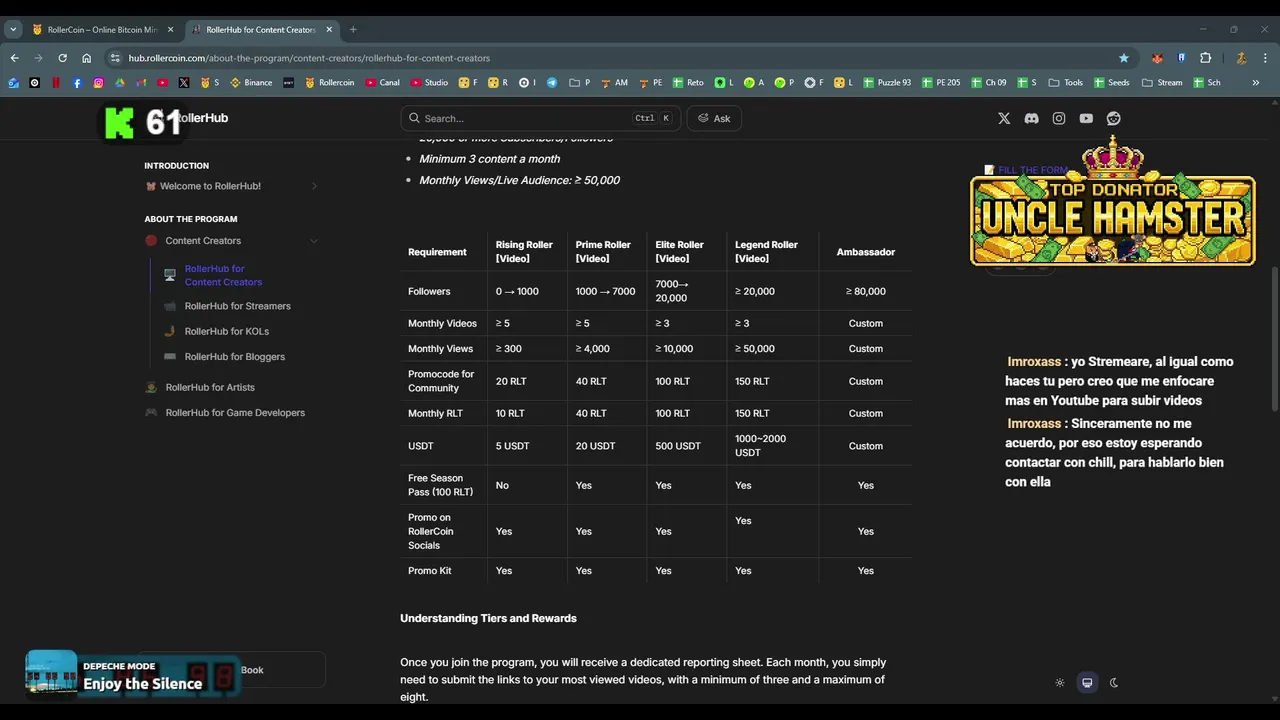Open the Chrome extensions puzzle icon
Viewport: 1280px width, 720px height.
pos(1205,58)
